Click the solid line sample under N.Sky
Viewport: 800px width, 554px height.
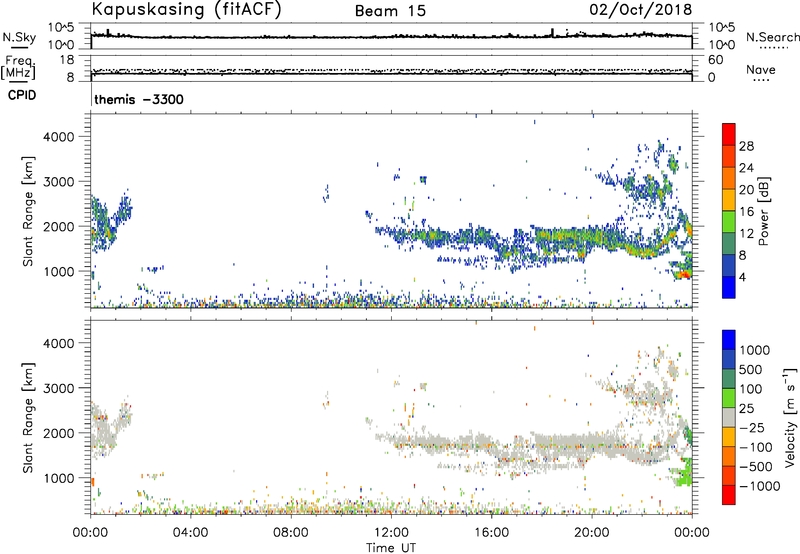coord(19,47)
